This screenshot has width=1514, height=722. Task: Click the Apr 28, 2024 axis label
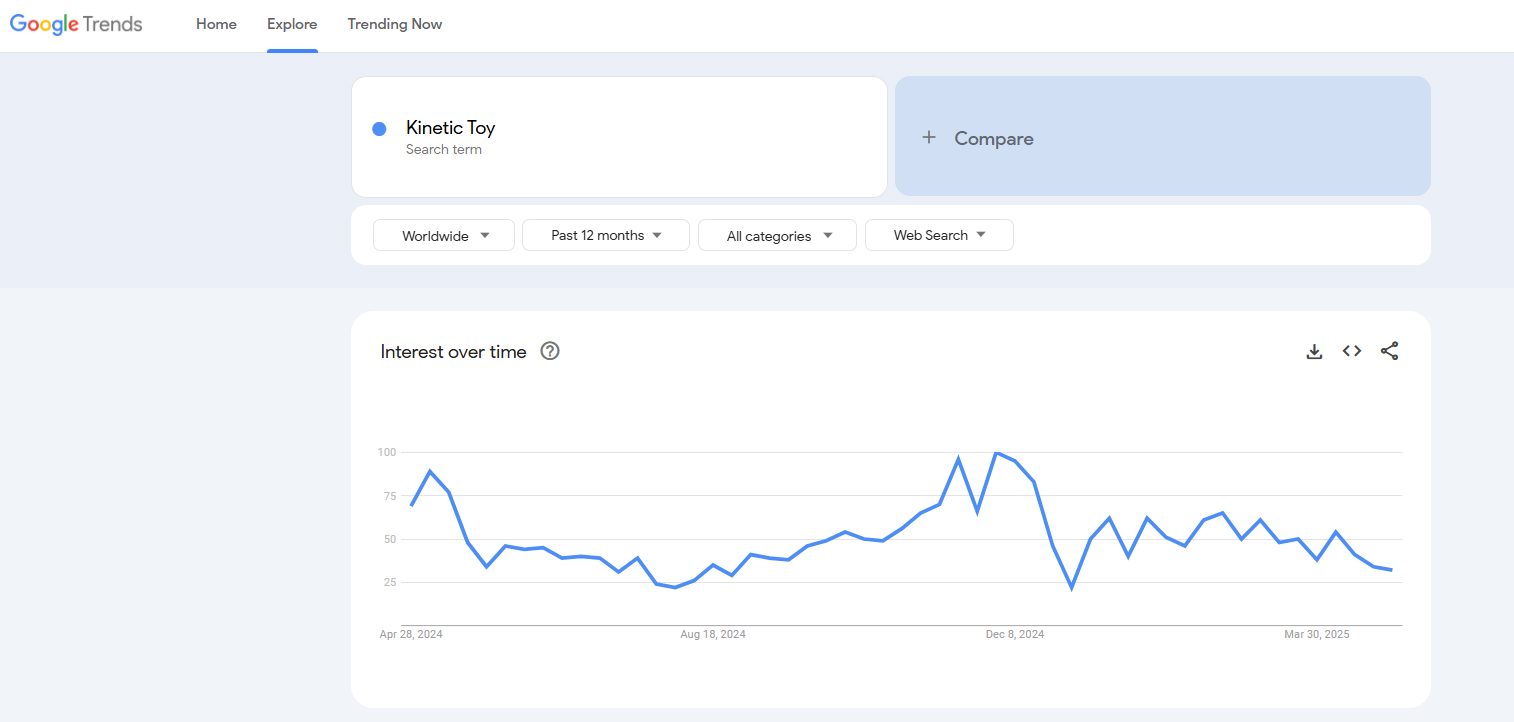tap(411, 635)
